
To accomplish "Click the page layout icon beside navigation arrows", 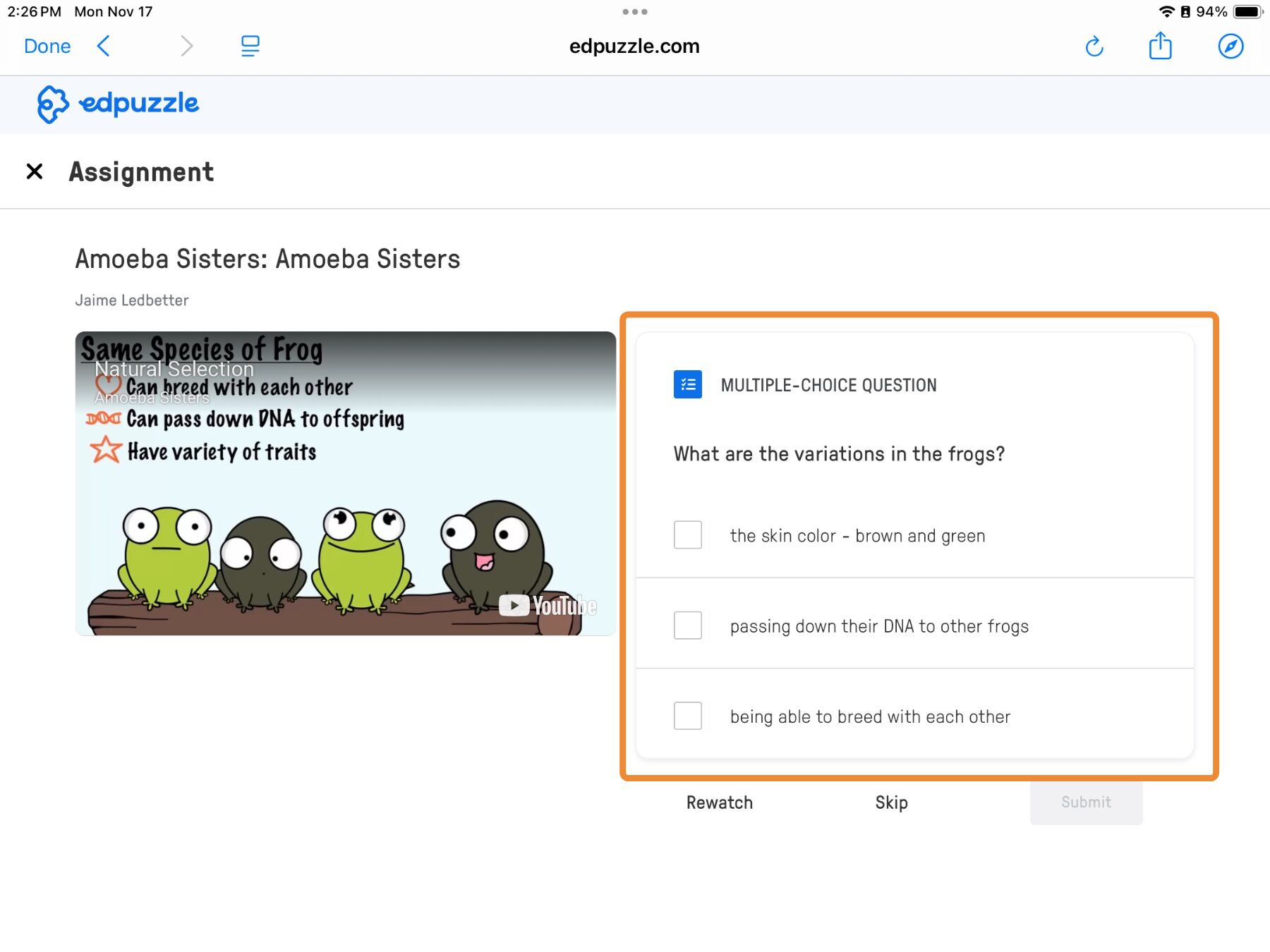I will 250,46.
